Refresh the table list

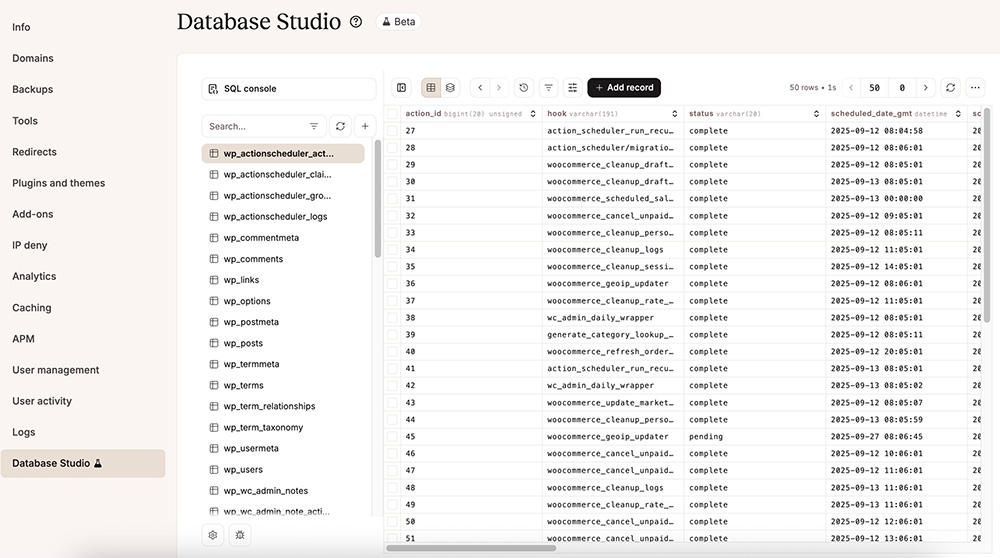341,126
